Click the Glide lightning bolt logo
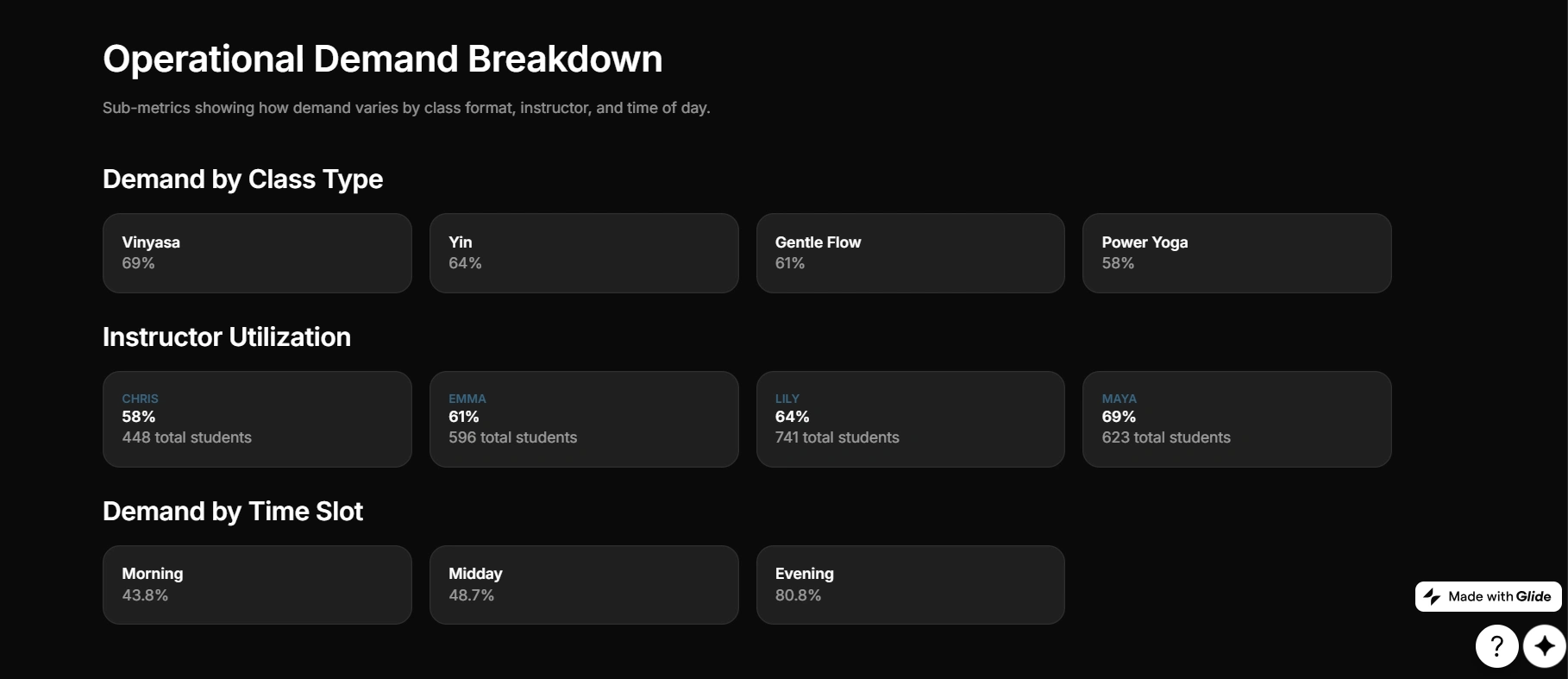Viewport: 1568px width, 679px height. [x=1433, y=596]
